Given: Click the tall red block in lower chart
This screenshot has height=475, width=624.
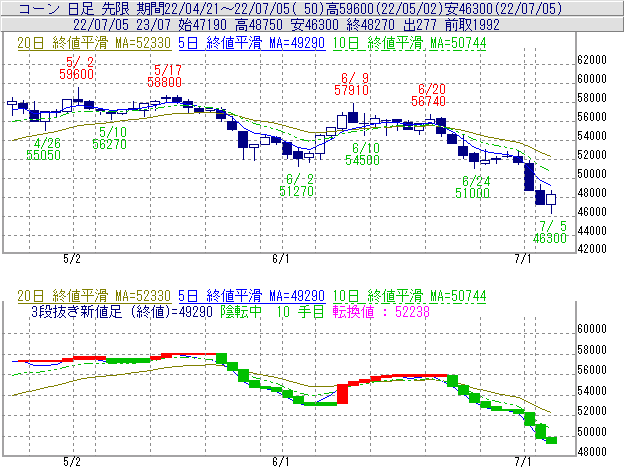Looking at the screenshot, I should (343, 394).
